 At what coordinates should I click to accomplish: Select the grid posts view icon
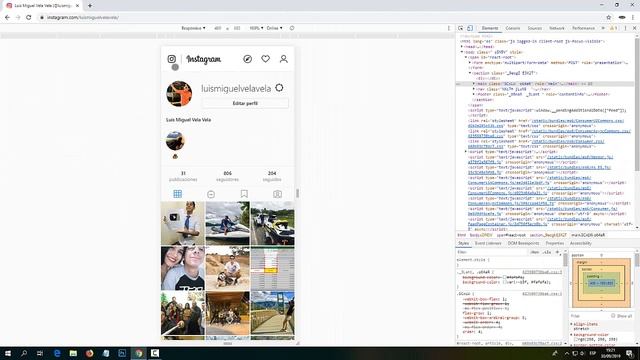(x=178, y=194)
